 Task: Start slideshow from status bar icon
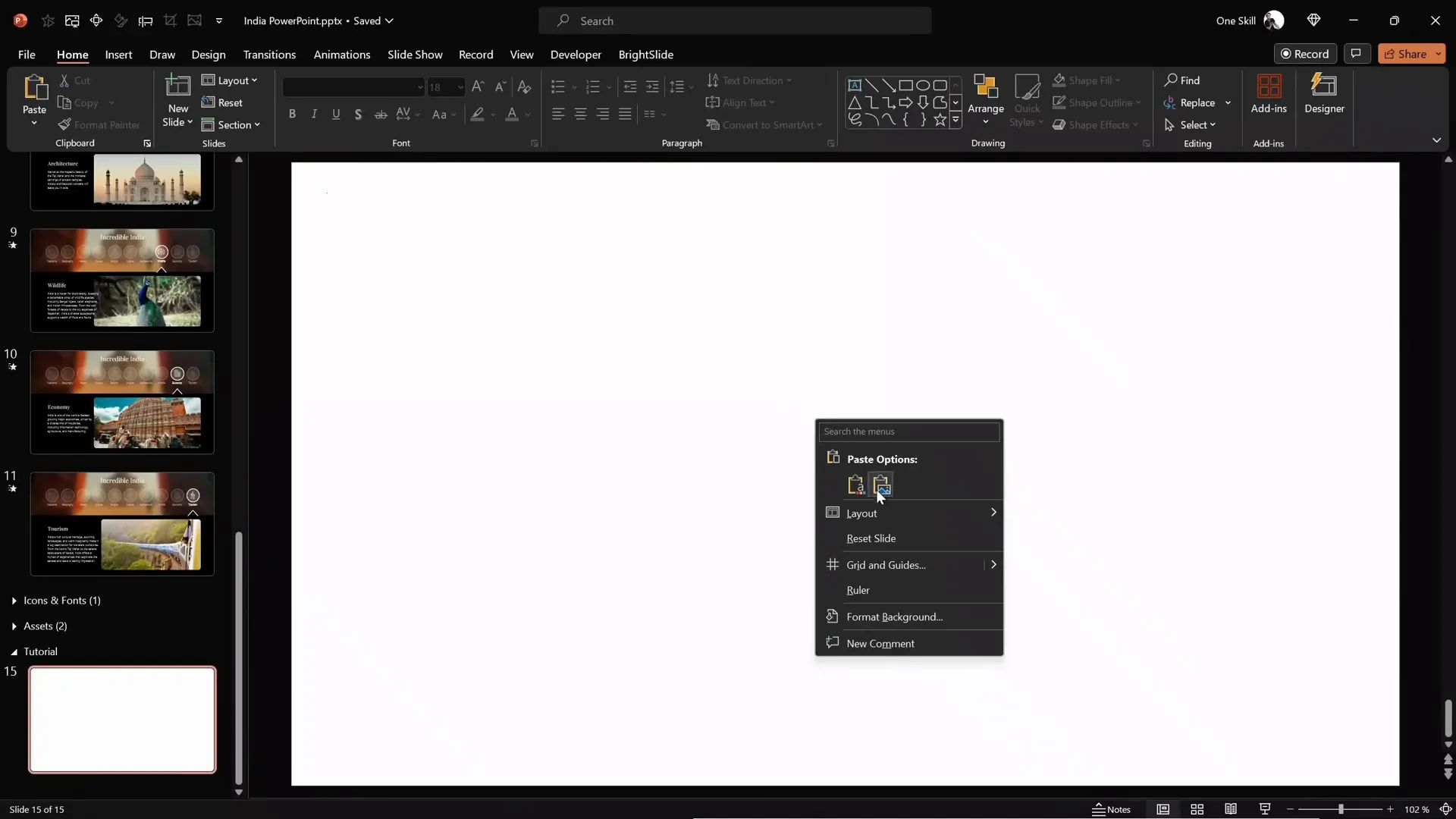[x=1264, y=809]
